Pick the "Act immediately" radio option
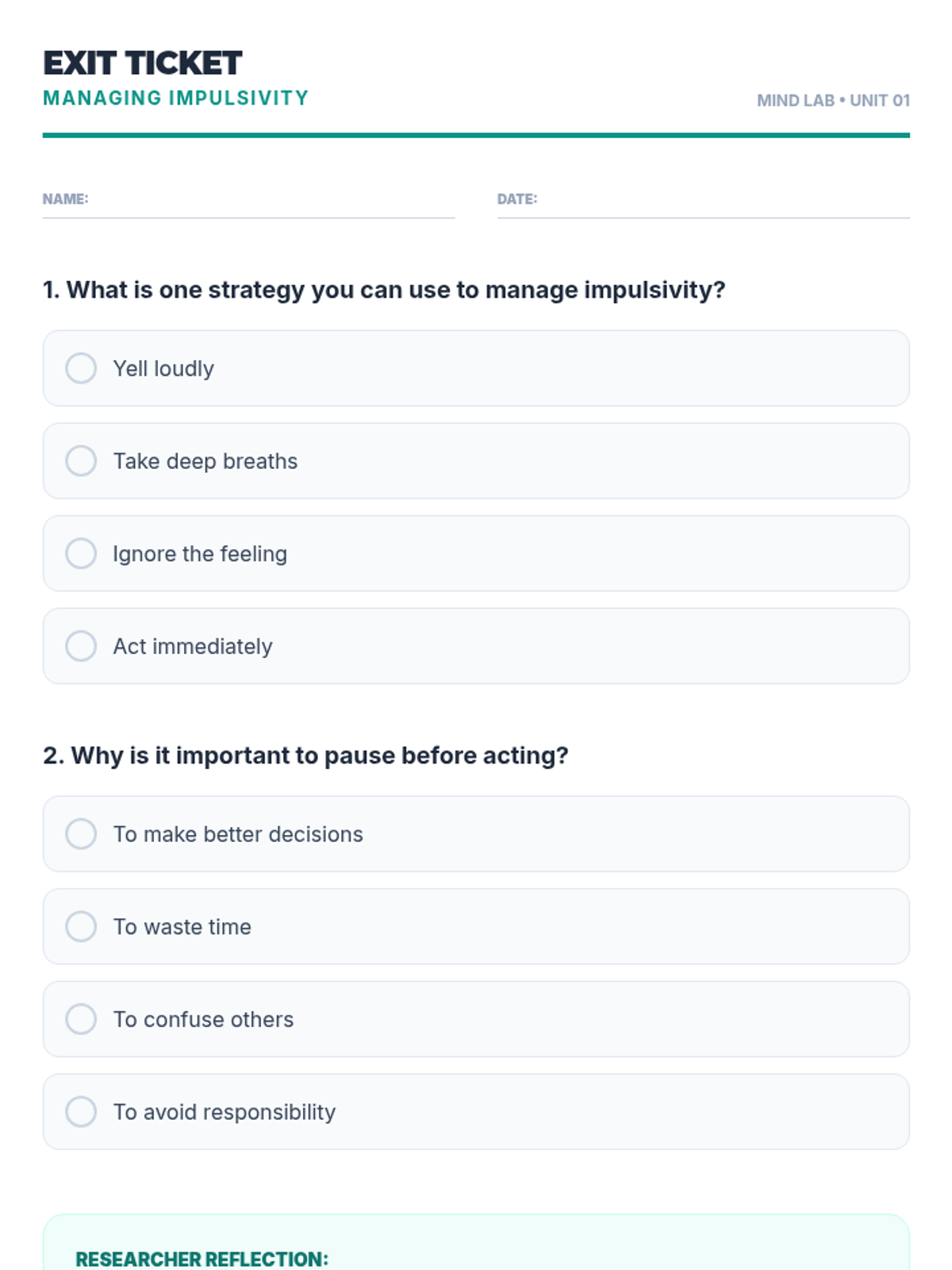The width and height of the screenshot is (952, 1270). pos(81,646)
